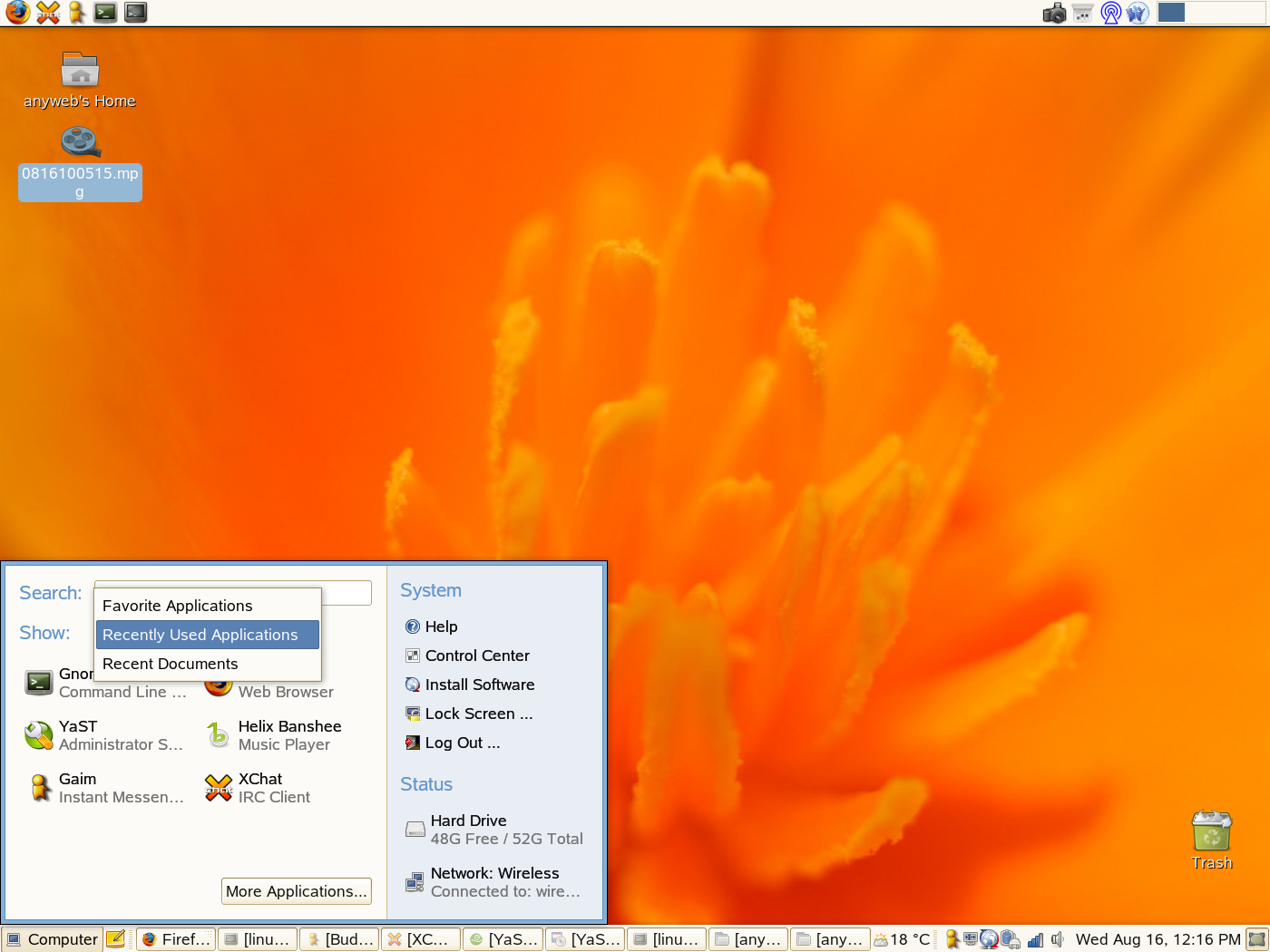Click the Help entry in System section
This screenshot has height=952, width=1270.
[x=442, y=627]
